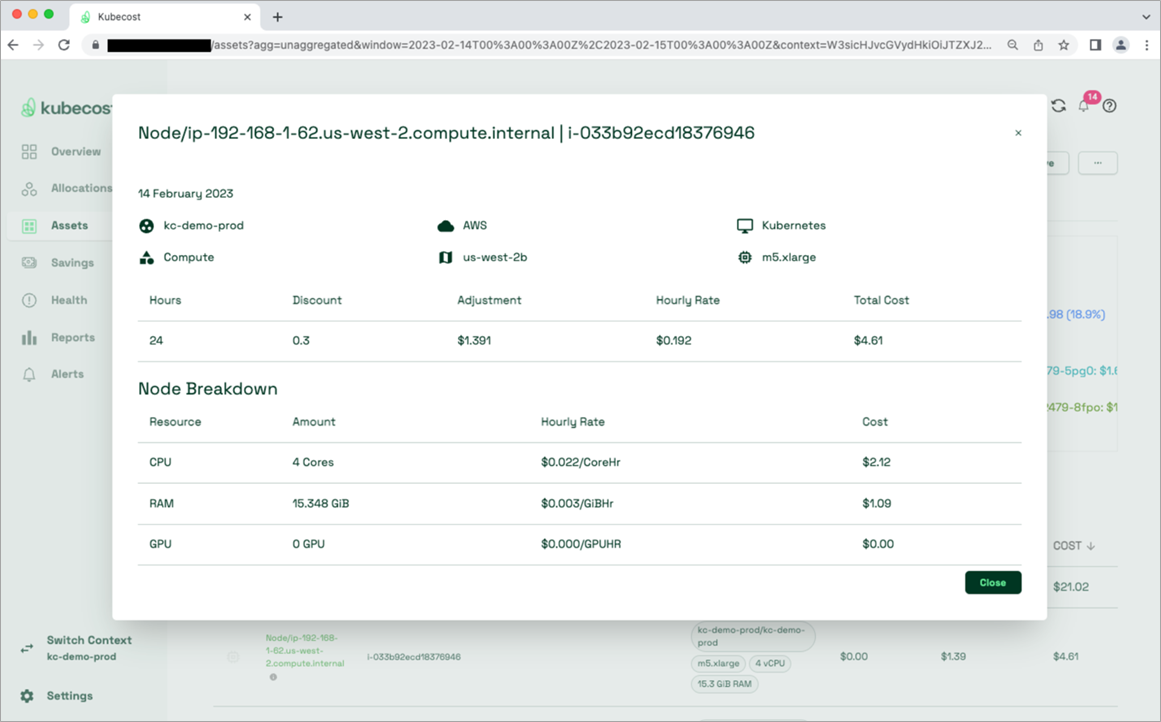
Task: Click the Switch Context arrows icon
Action: pyautogui.click(x=27, y=648)
